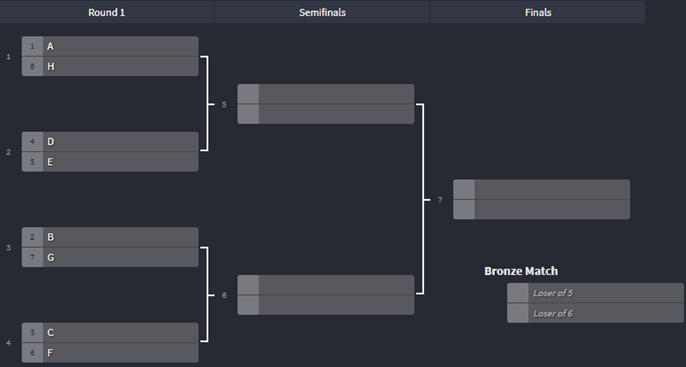This screenshot has height=367, width=686.
Task: Open the top slot of semifinal match 5
Action: 326,94
